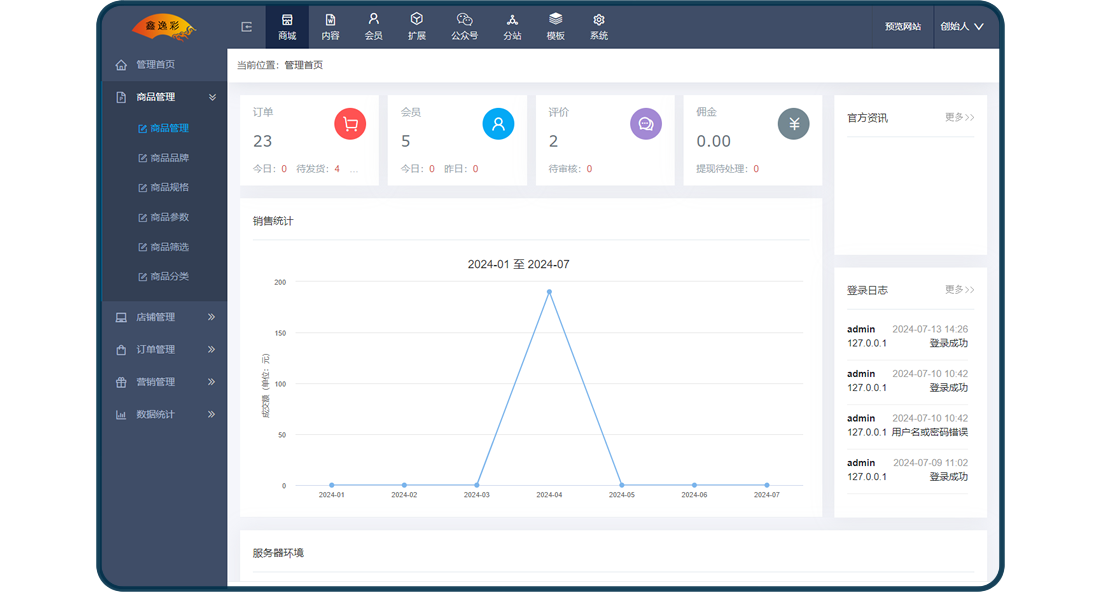
Task: Click the review count 2
Action: [554, 142]
